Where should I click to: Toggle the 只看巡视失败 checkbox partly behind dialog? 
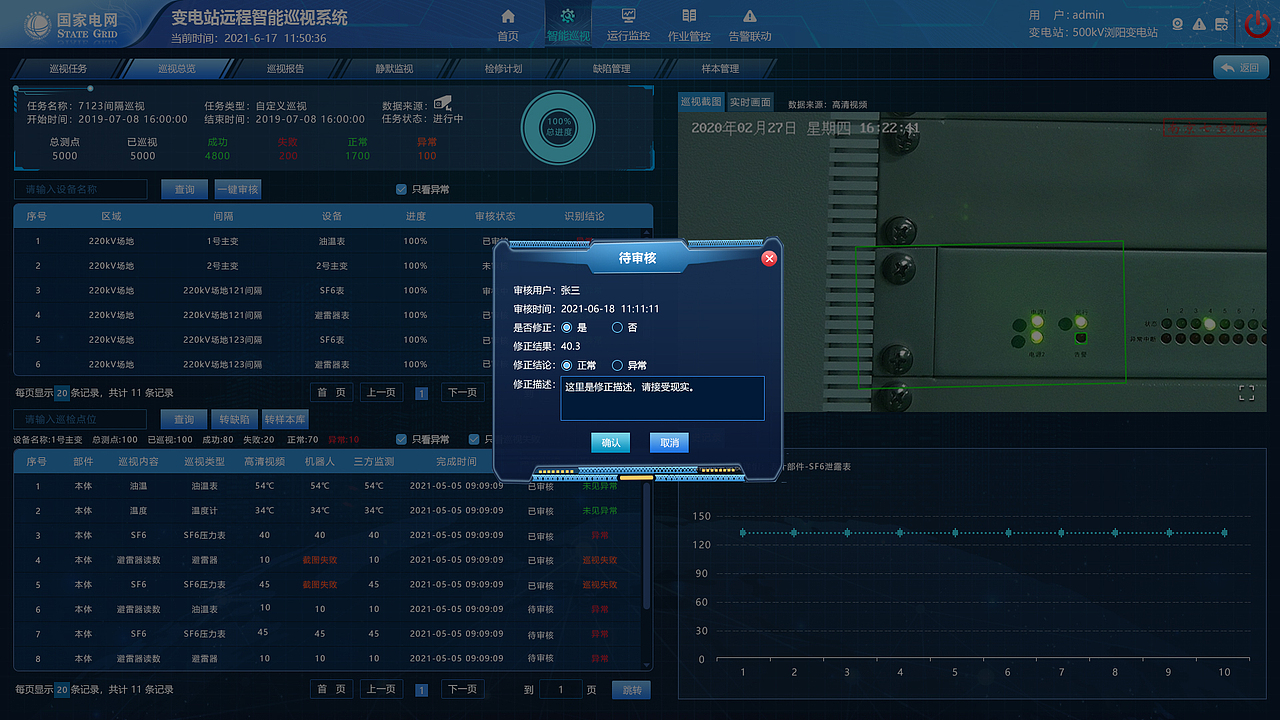(x=474, y=439)
